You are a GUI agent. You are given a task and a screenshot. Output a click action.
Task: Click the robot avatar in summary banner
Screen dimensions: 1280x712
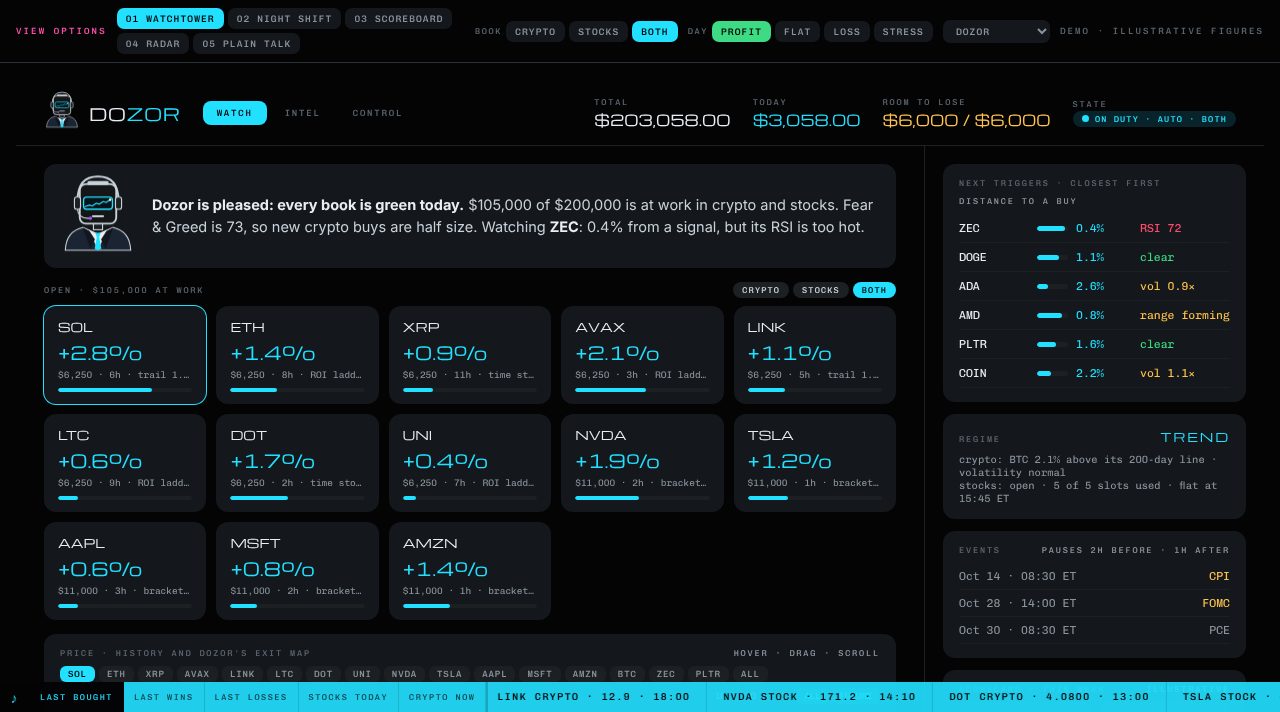[98, 214]
